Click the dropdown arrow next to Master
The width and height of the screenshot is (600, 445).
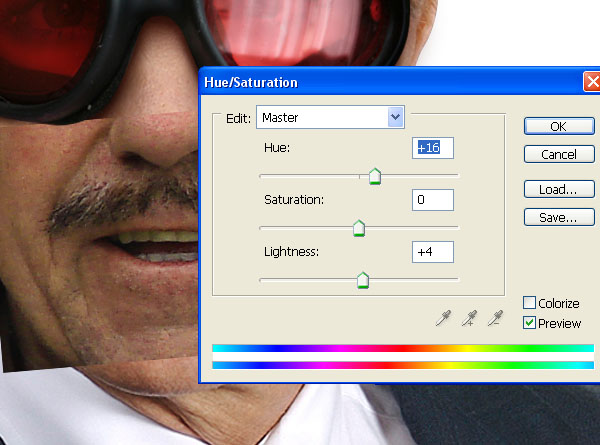point(395,117)
